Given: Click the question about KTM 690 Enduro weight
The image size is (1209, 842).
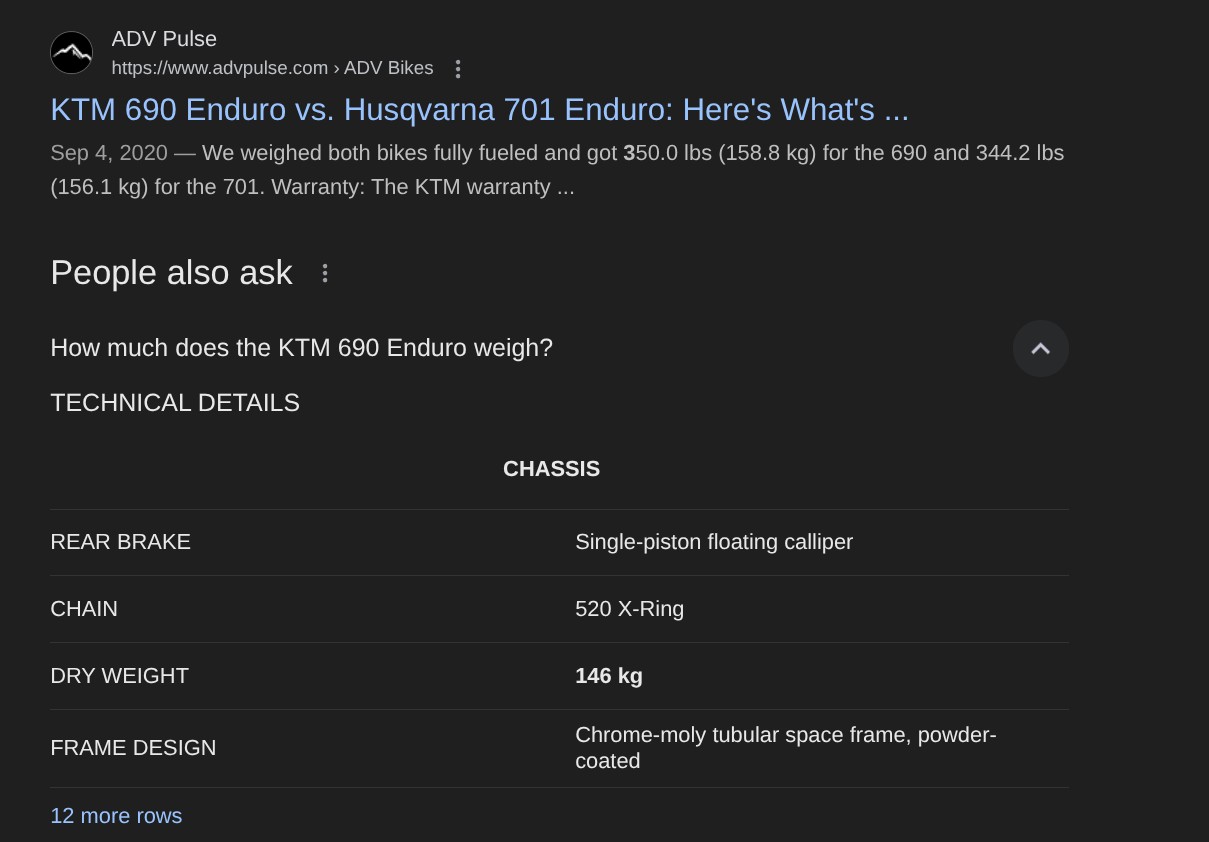Looking at the screenshot, I should click(302, 348).
